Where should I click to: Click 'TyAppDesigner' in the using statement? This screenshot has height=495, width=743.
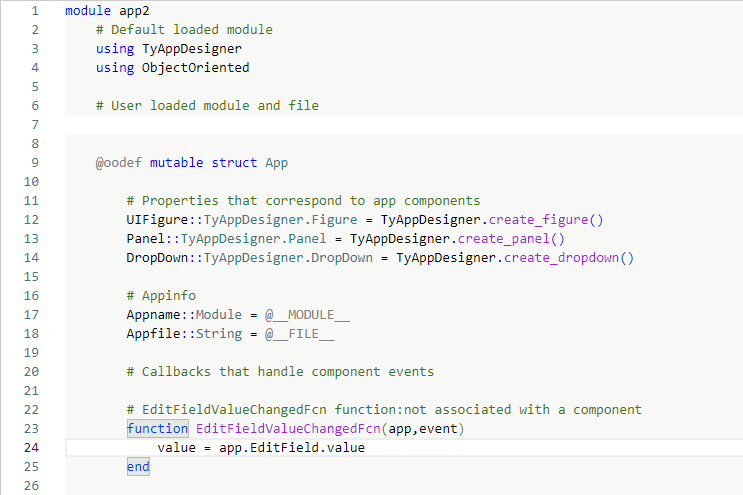(x=192, y=49)
